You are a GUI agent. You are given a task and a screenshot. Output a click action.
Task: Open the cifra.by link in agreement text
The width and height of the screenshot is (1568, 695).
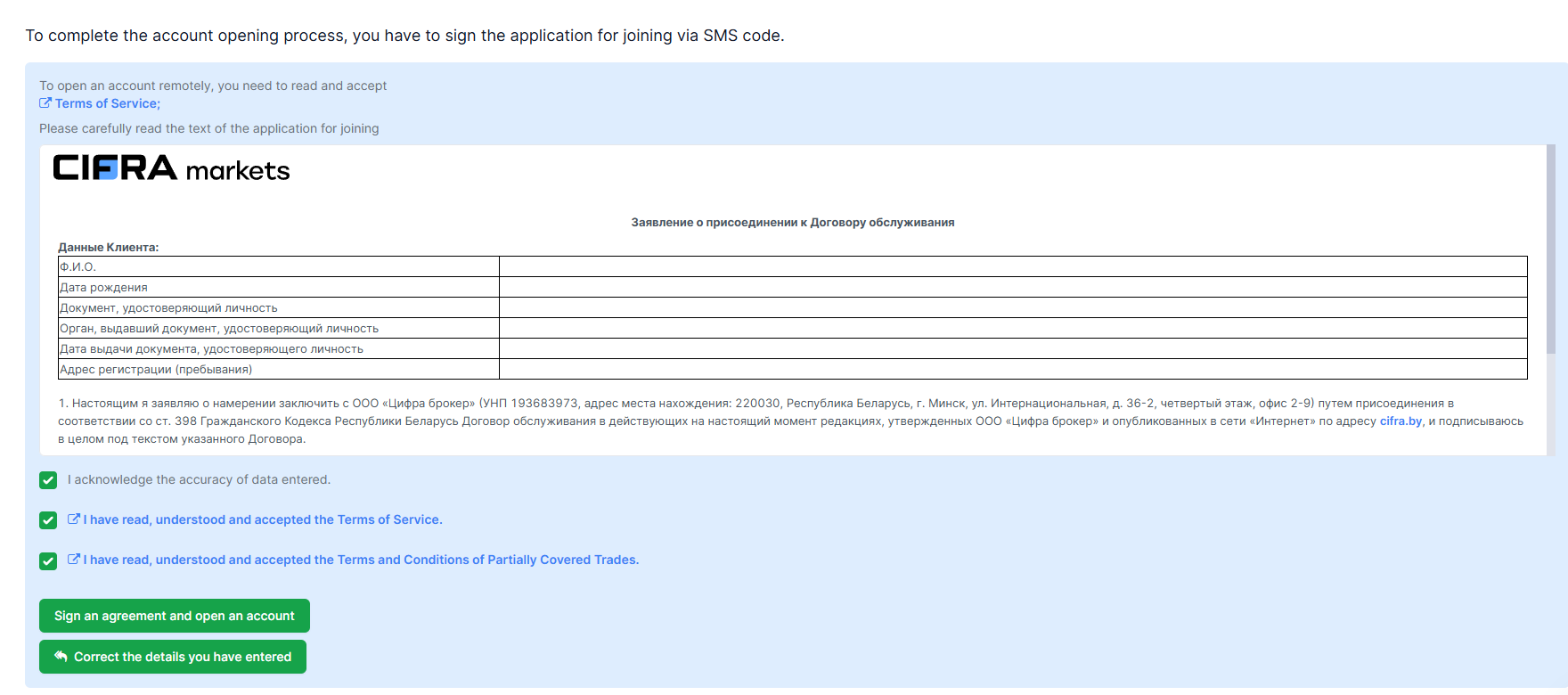1401,421
